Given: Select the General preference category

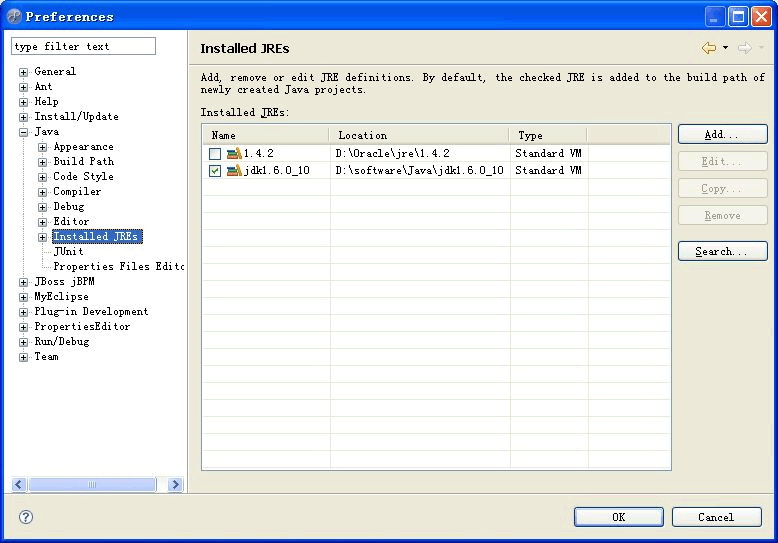Looking at the screenshot, I should 55,71.
